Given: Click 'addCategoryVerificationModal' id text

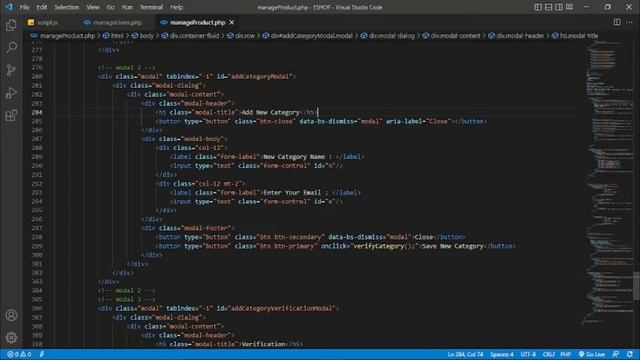Looking at the screenshot, I should coord(283,309).
